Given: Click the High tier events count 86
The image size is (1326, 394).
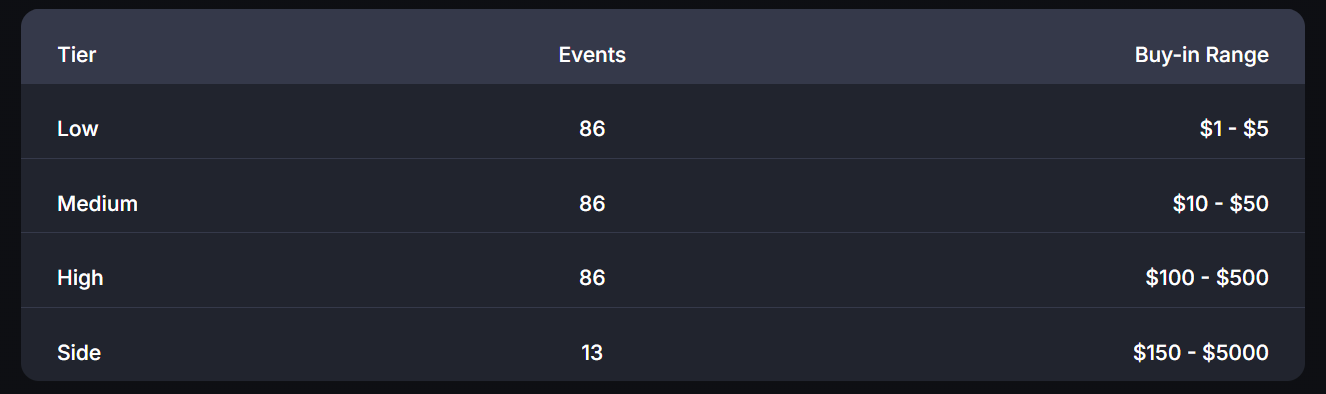Looking at the screenshot, I should pyautogui.click(x=592, y=278).
